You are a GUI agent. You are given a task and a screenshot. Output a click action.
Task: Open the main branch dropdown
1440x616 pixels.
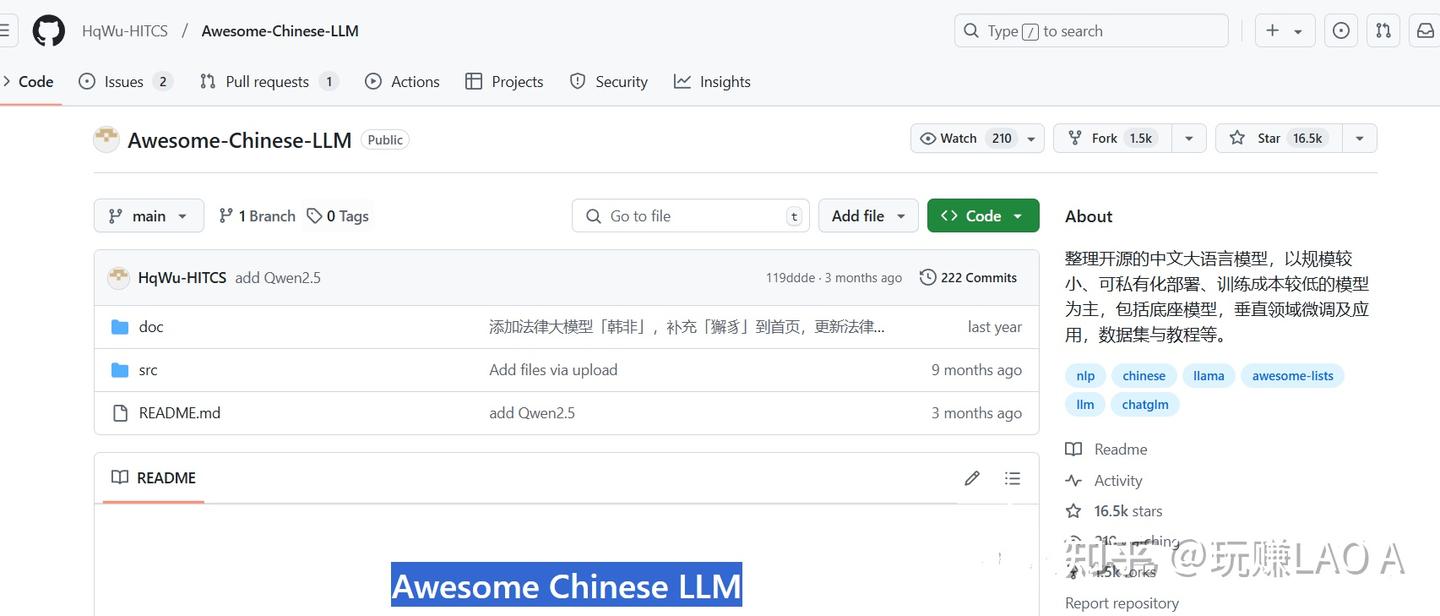point(148,215)
